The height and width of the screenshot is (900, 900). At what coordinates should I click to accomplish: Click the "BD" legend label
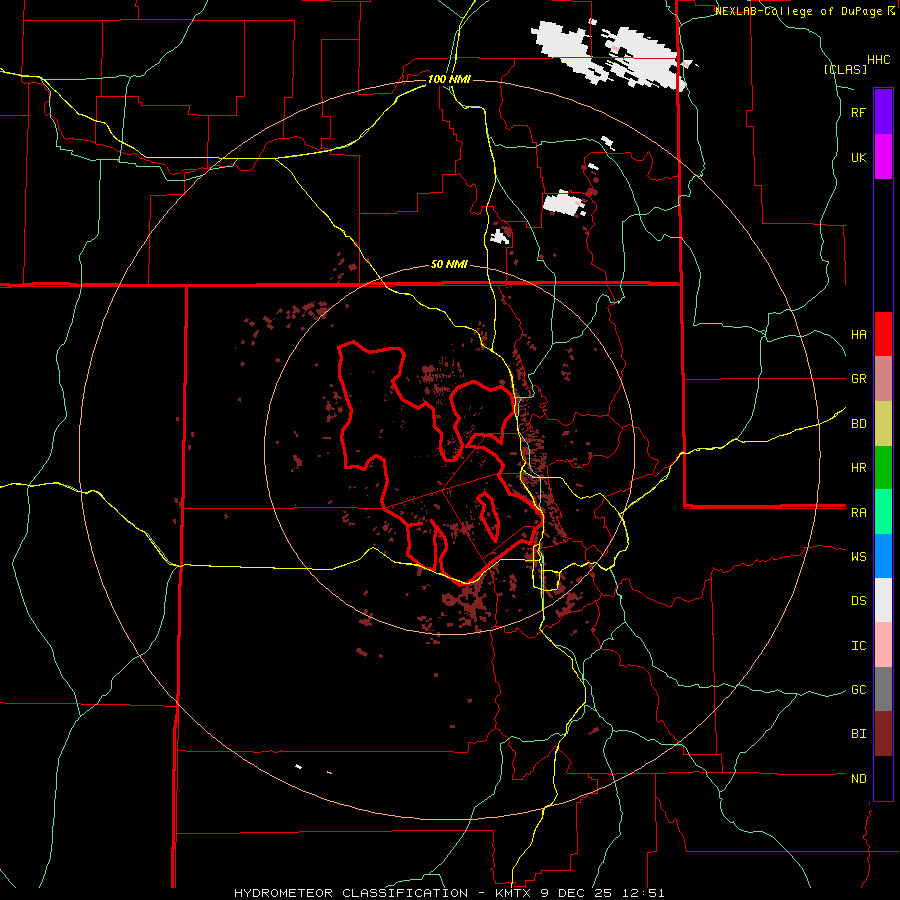[x=858, y=424]
